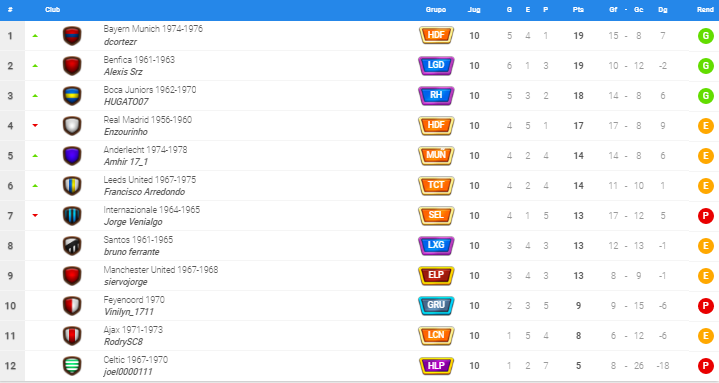Image resolution: width=719 pixels, height=383 pixels.
Task: Click the green G form indicator for Benfica
Action: [706, 66]
